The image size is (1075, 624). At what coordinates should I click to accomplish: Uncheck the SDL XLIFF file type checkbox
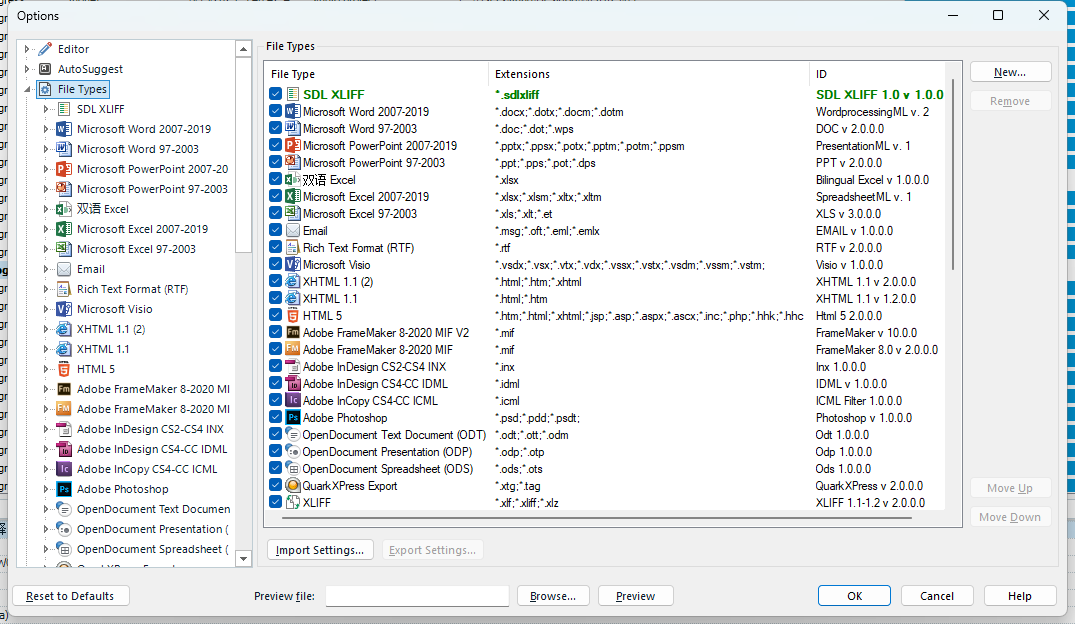pyautogui.click(x=276, y=95)
